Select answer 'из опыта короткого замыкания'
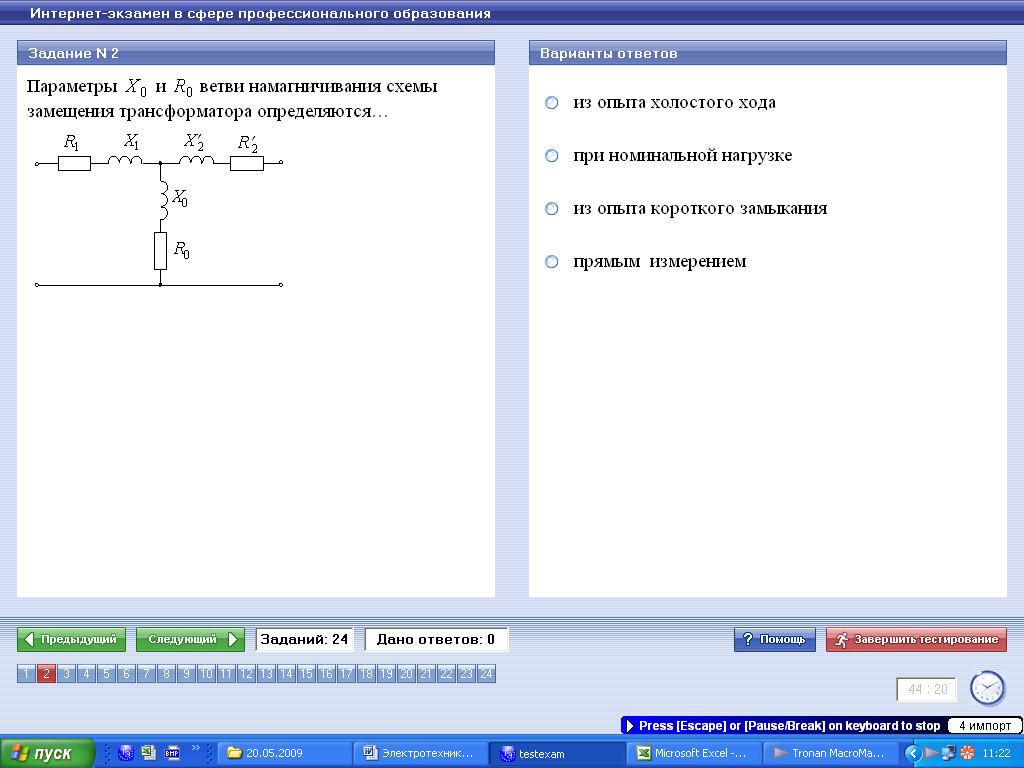The height and width of the screenshot is (768, 1024). pos(552,209)
